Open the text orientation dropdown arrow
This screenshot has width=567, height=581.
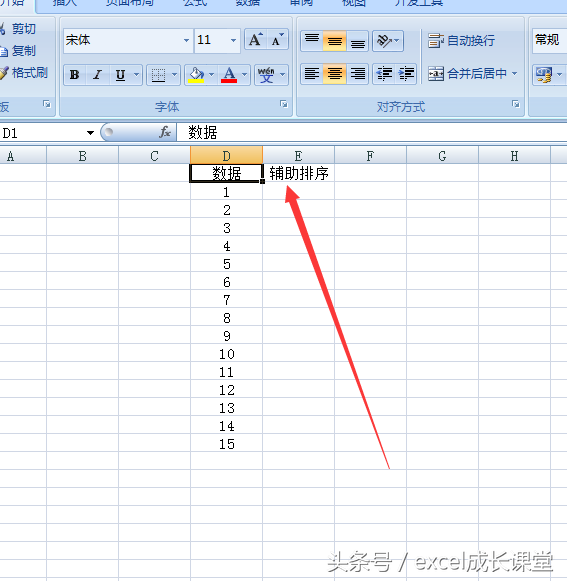click(x=398, y=40)
